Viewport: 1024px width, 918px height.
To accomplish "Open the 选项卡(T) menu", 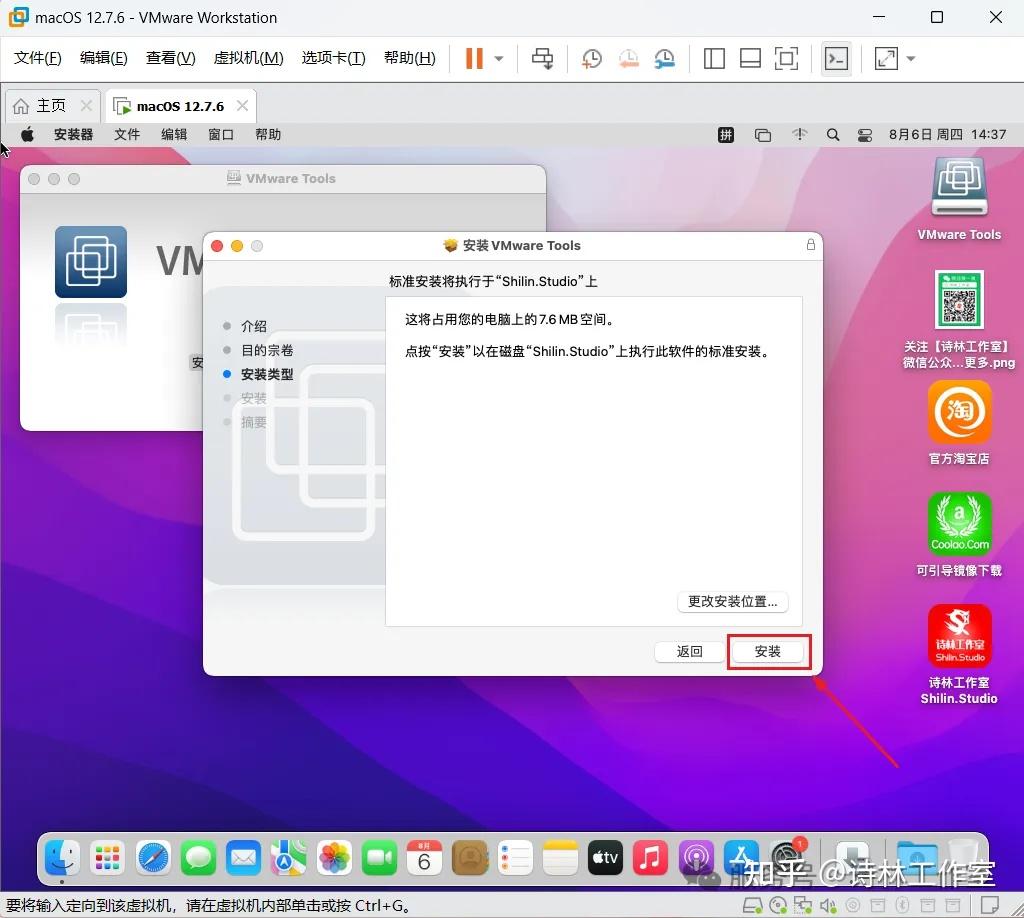I will point(333,58).
